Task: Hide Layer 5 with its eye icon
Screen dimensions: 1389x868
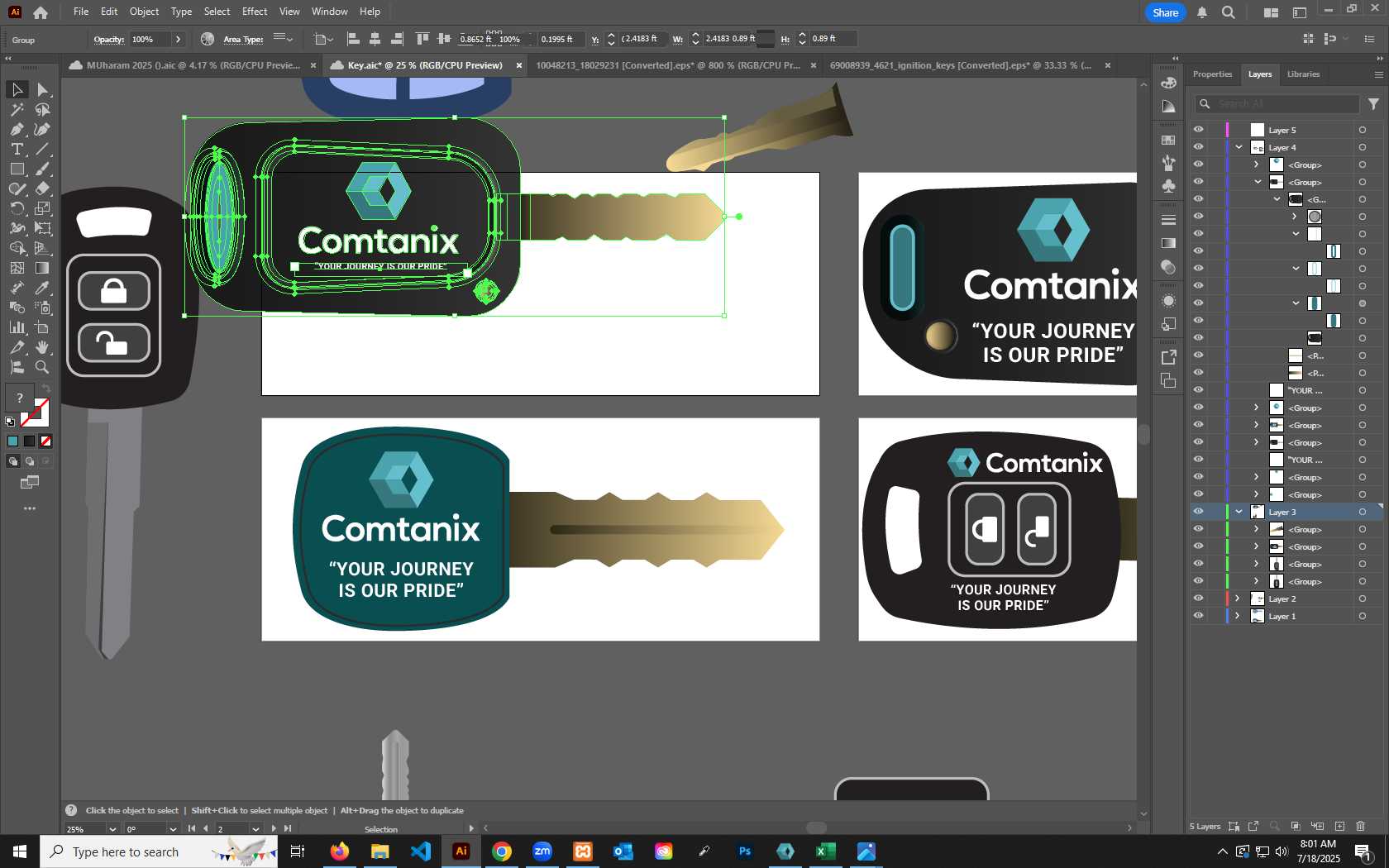Action: pos(1198,130)
